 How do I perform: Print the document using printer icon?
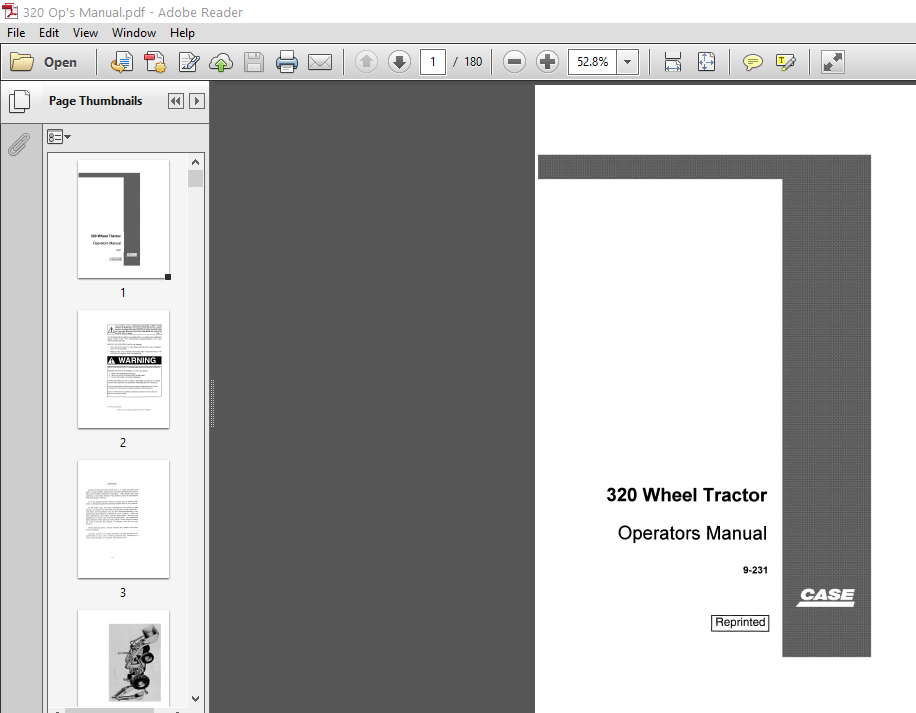[286, 62]
